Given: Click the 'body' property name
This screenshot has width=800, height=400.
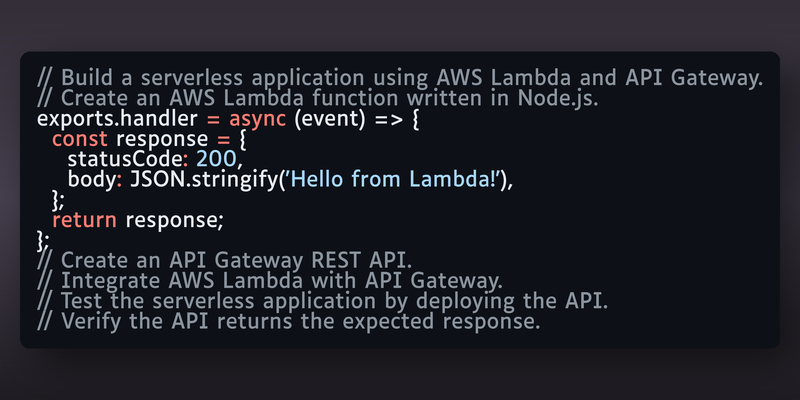Looking at the screenshot, I should point(92,180).
